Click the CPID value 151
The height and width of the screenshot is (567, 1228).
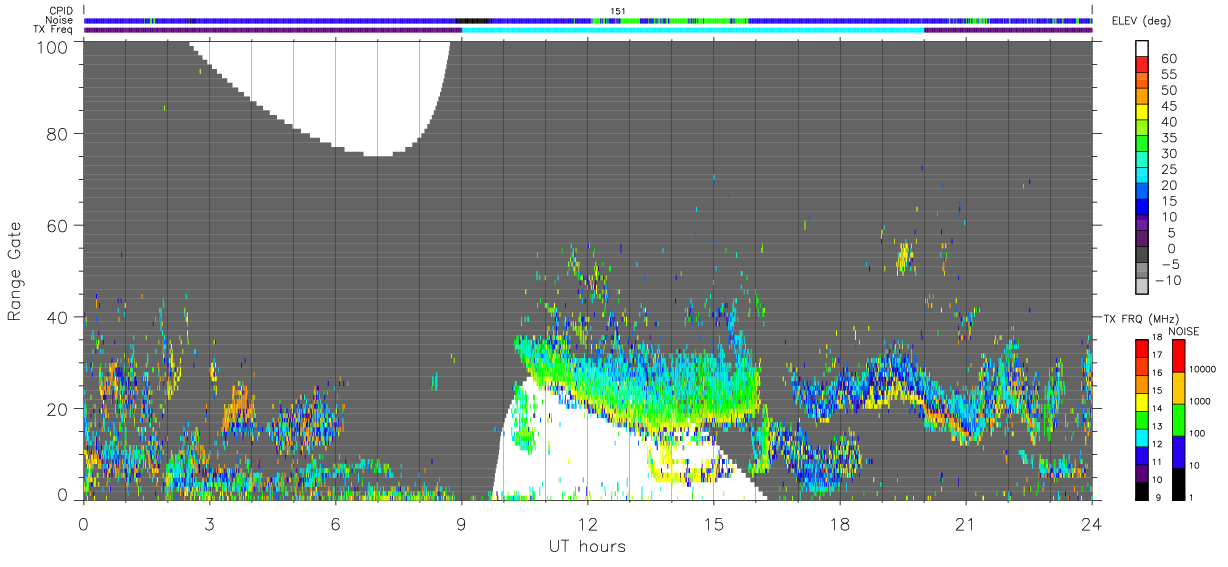(617, 11)
